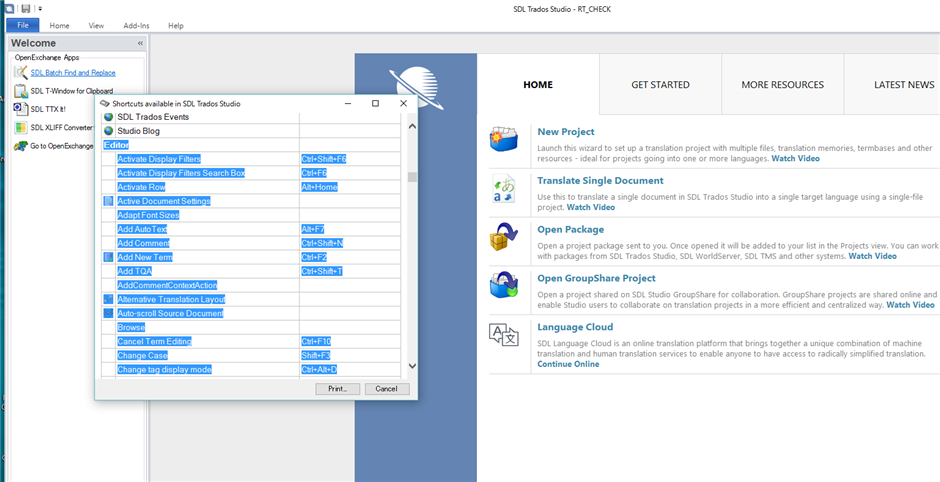The image size is (940, 482).
Task: Click the Open Package icon
Action: 504,237
